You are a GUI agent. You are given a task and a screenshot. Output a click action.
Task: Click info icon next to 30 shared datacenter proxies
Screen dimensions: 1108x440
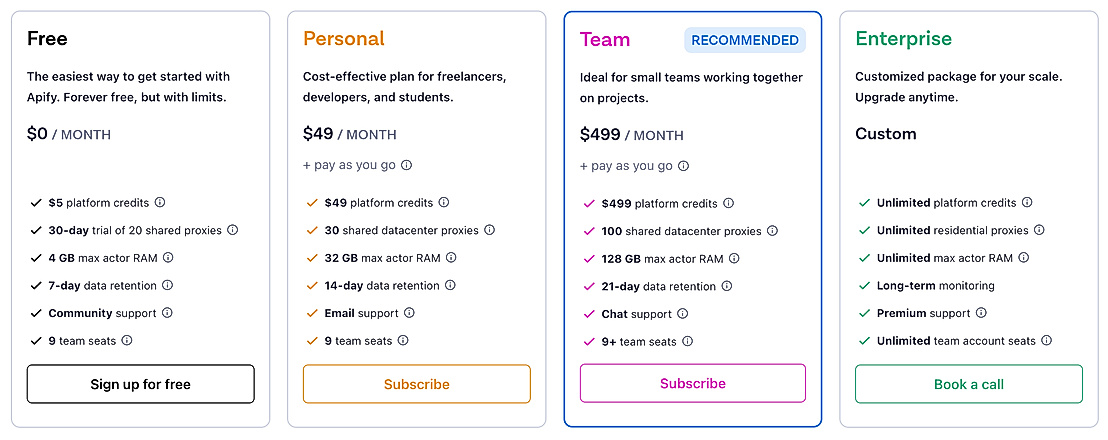(490, 230)
